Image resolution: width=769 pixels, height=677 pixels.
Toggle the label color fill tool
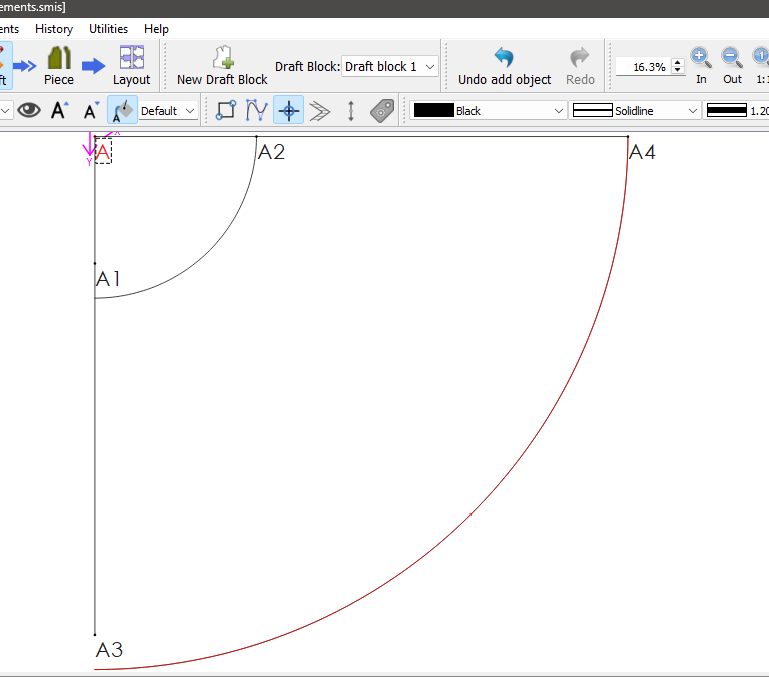pos(122,110)
